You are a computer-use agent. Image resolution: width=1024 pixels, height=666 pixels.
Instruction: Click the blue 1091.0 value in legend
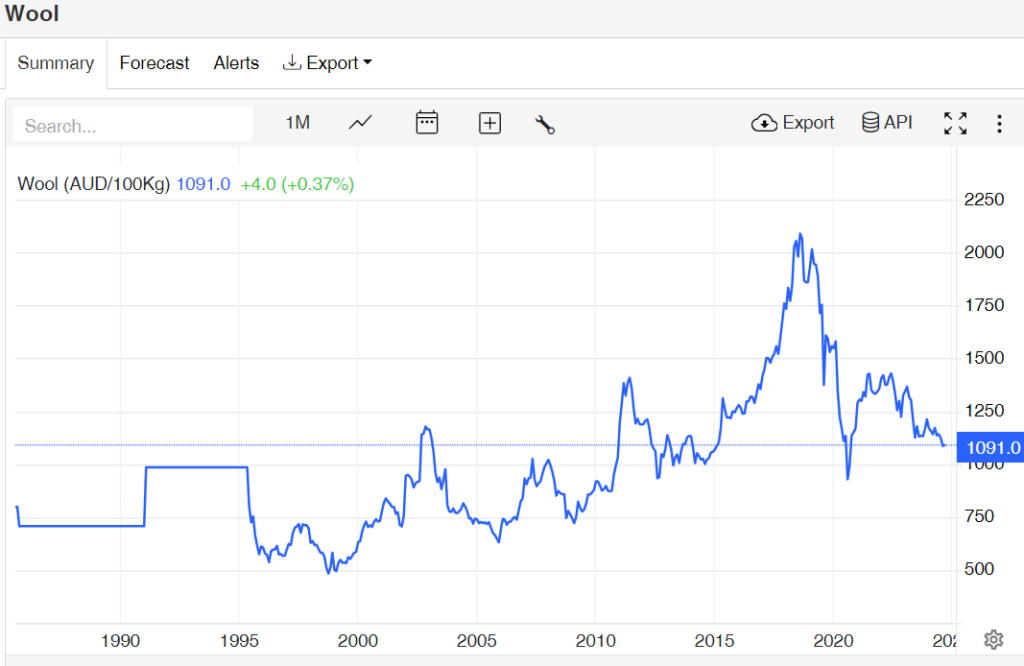pos(203,184)
